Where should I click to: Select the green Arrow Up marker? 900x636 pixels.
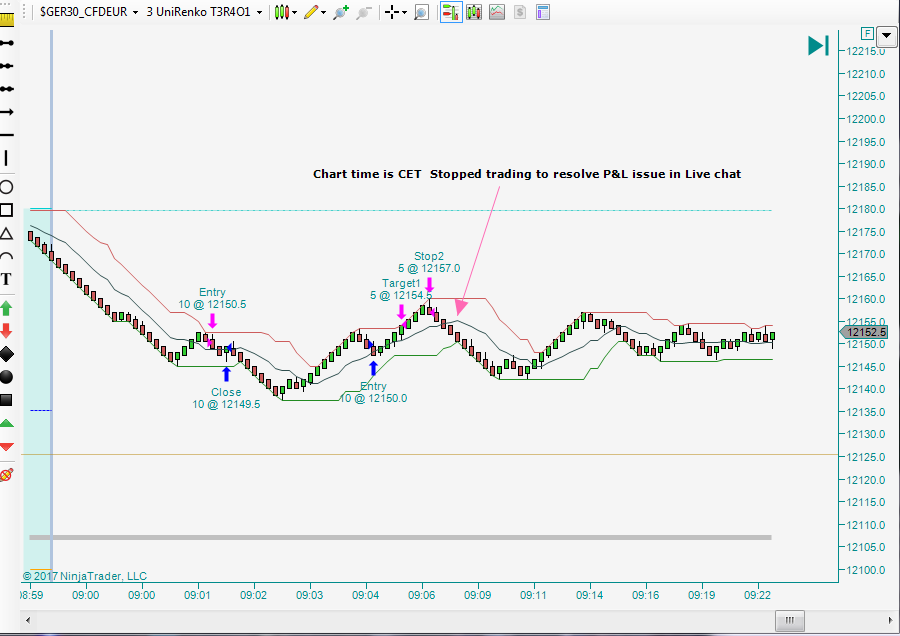click(6, 308)
